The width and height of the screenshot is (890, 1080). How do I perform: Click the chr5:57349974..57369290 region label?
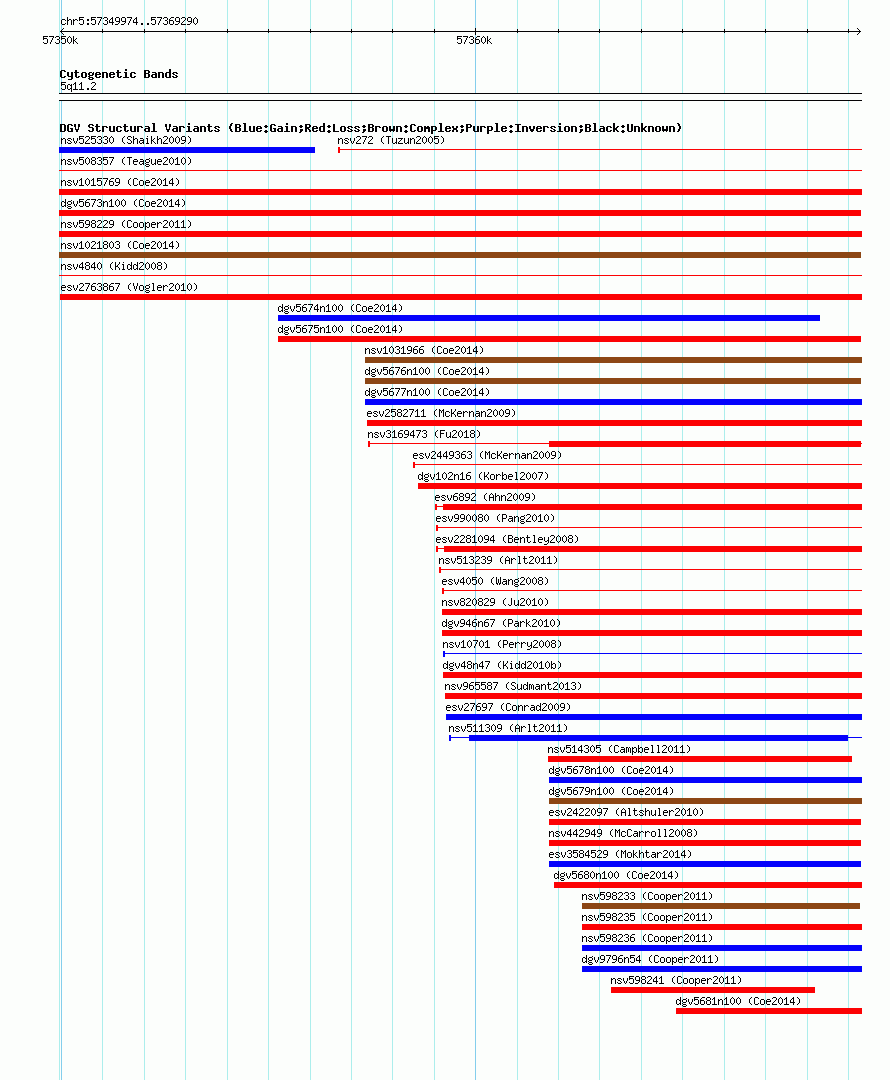click(x=130, y=21)
